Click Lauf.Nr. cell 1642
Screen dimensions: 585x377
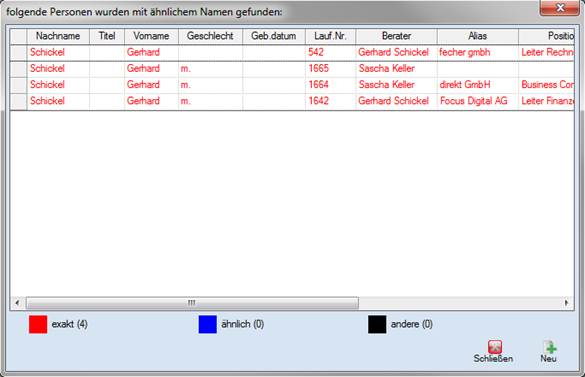point(331,101)
